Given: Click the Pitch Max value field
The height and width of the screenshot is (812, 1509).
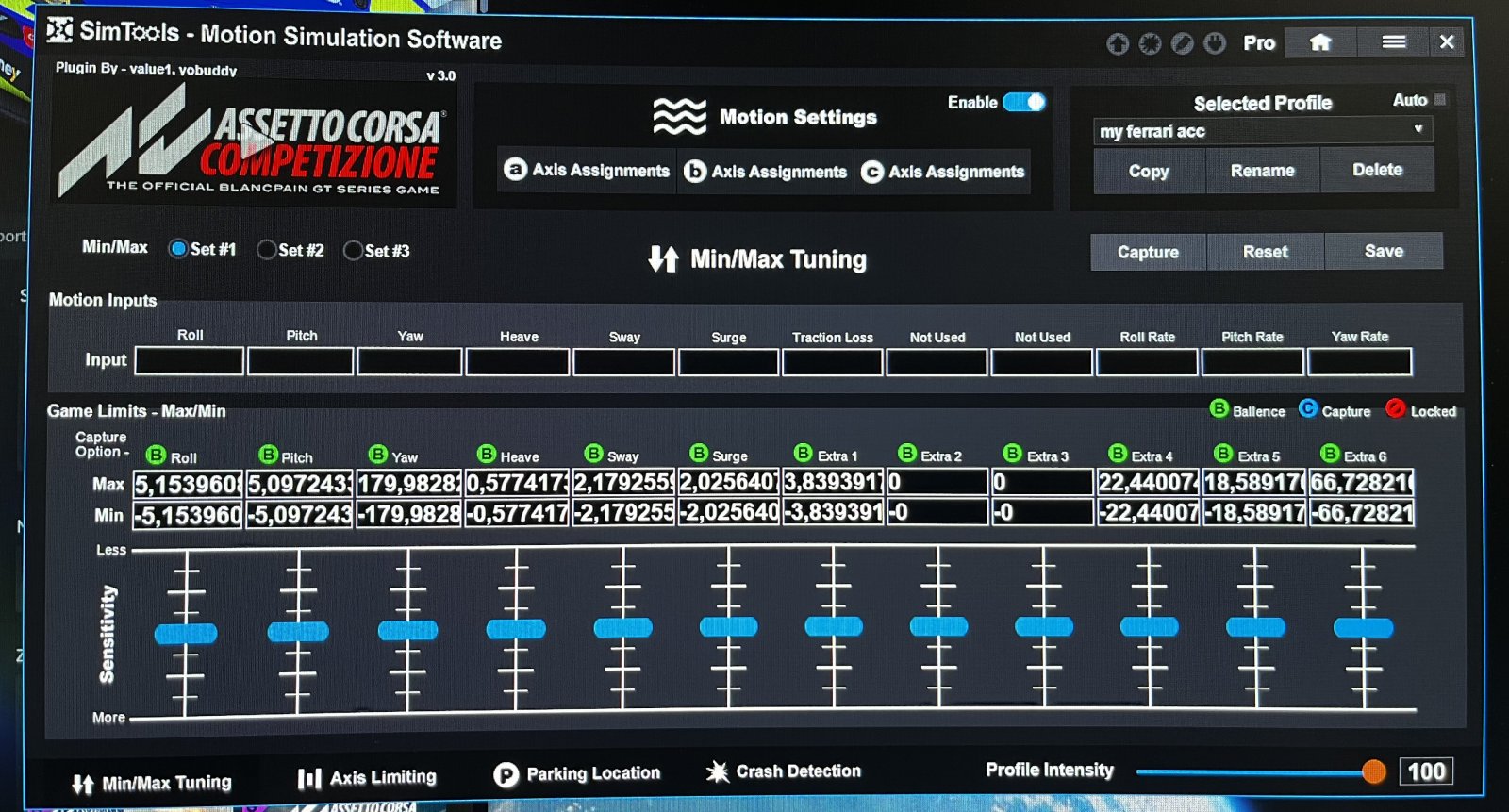Looking at the screenshot, I should pos(299,484).
